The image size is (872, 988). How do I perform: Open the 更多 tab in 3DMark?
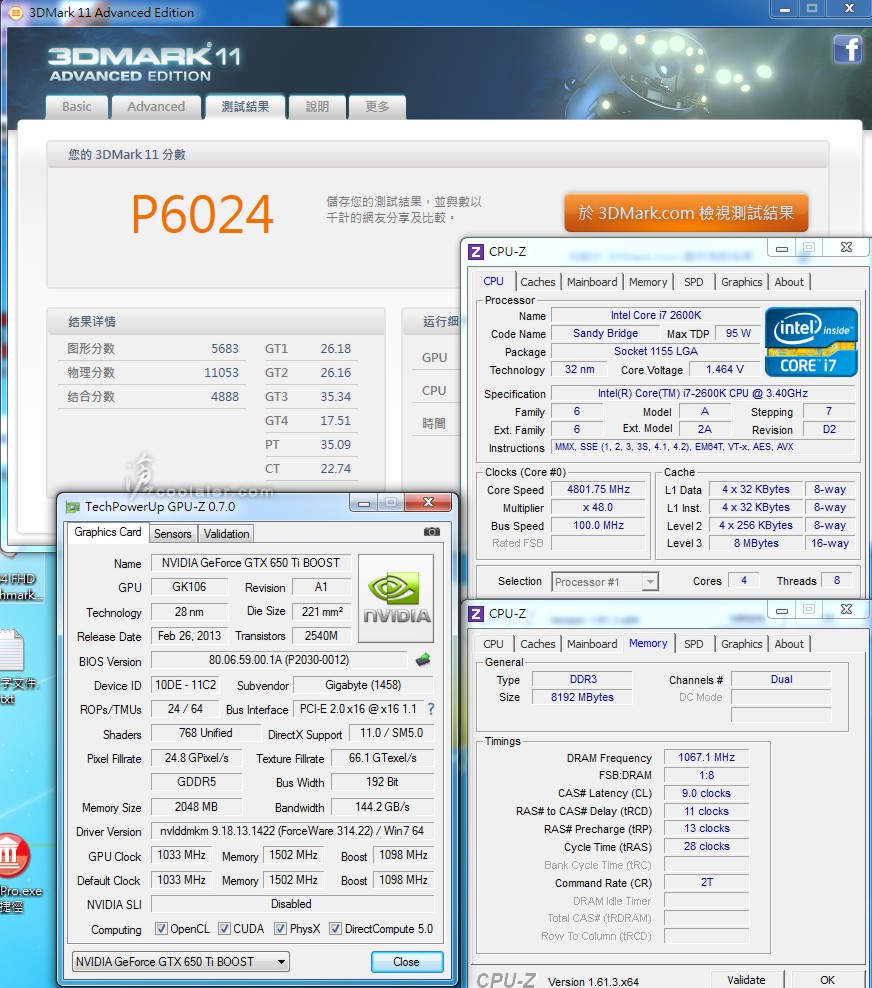coord(377,107)
